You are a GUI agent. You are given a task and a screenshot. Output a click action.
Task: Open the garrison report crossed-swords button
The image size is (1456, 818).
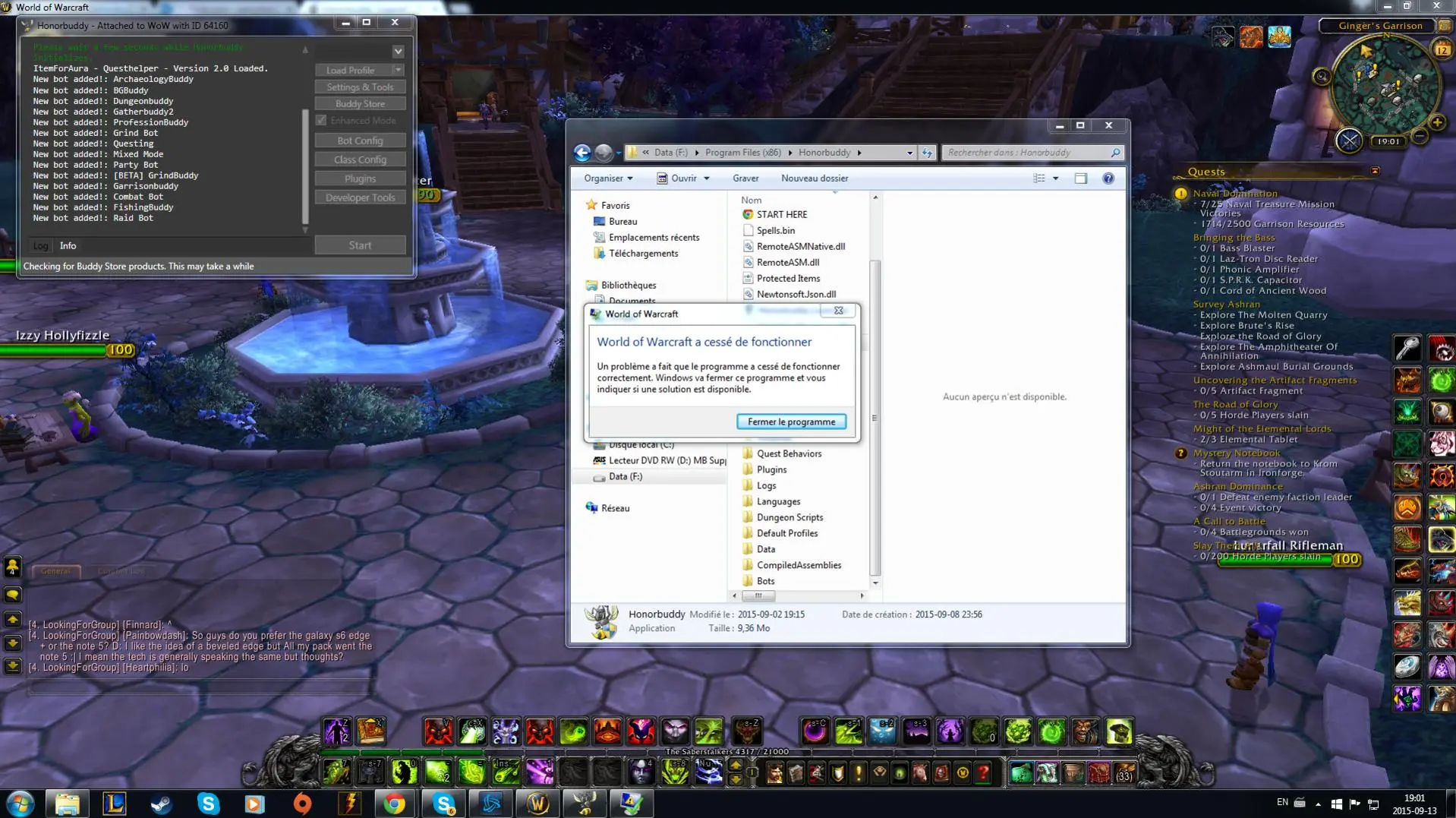tap(1349, 141)
